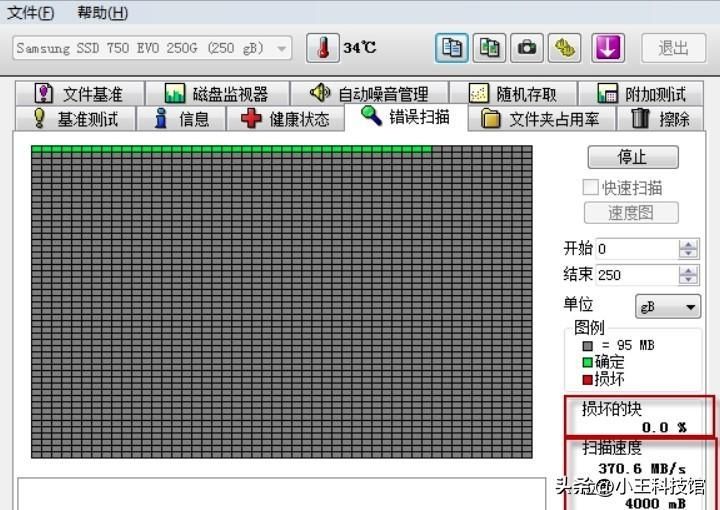Click the 结束 value input field
The width and height of the screenshot is (720, 510).
pyautogui.click(x=637, y=275)
